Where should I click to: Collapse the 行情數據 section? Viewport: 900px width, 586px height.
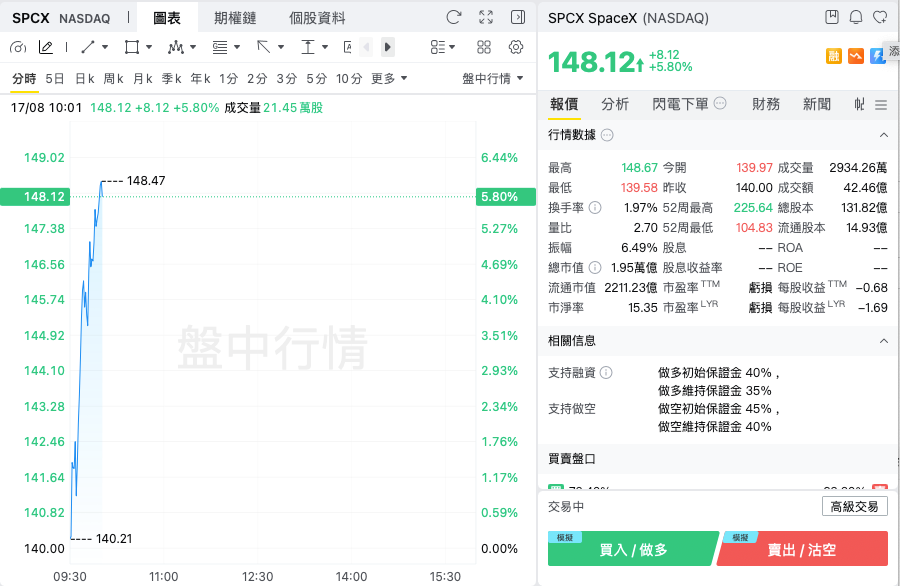coord(883,135)
